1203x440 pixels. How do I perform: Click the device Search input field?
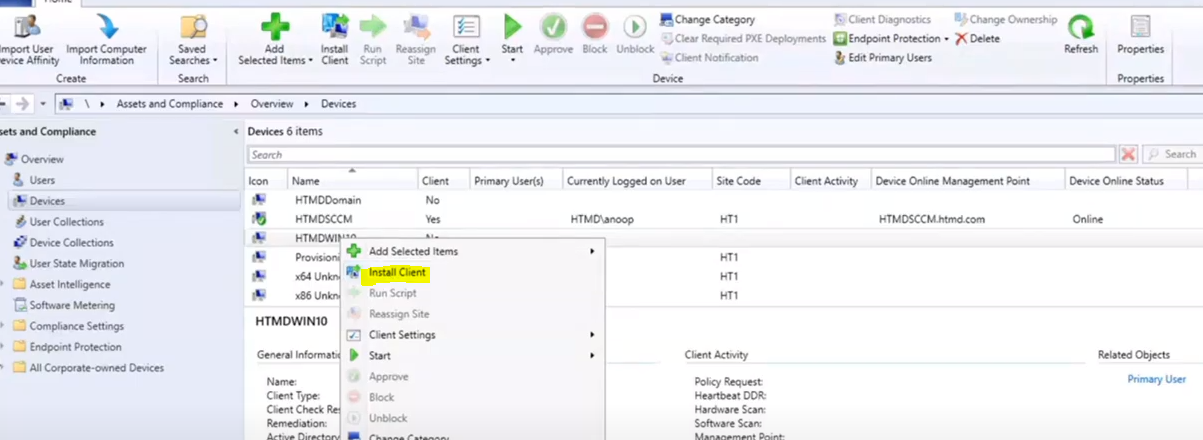680,155
